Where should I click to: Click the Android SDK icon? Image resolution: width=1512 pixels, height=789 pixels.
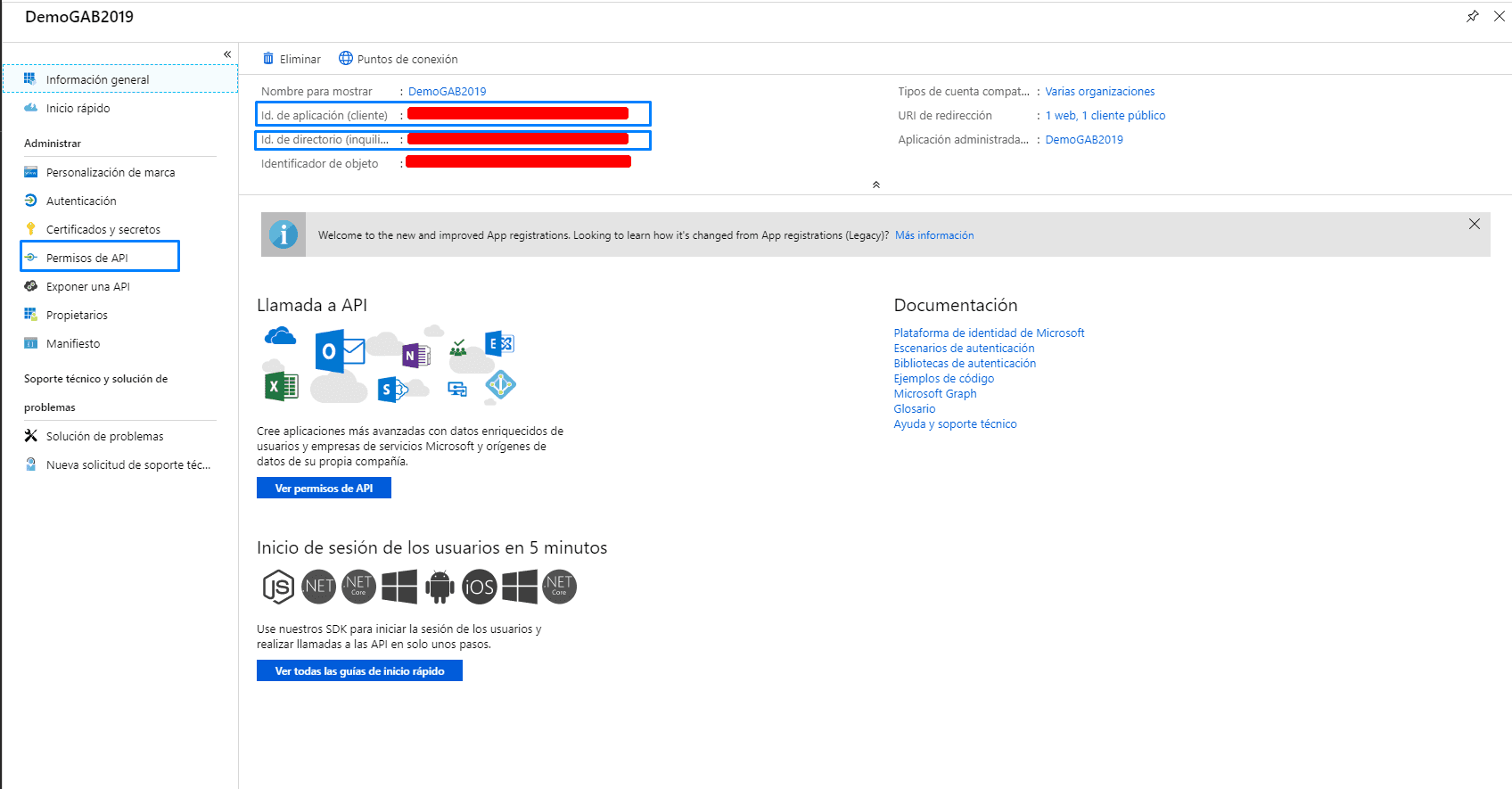pyautogui.click(x=440, y=587)
